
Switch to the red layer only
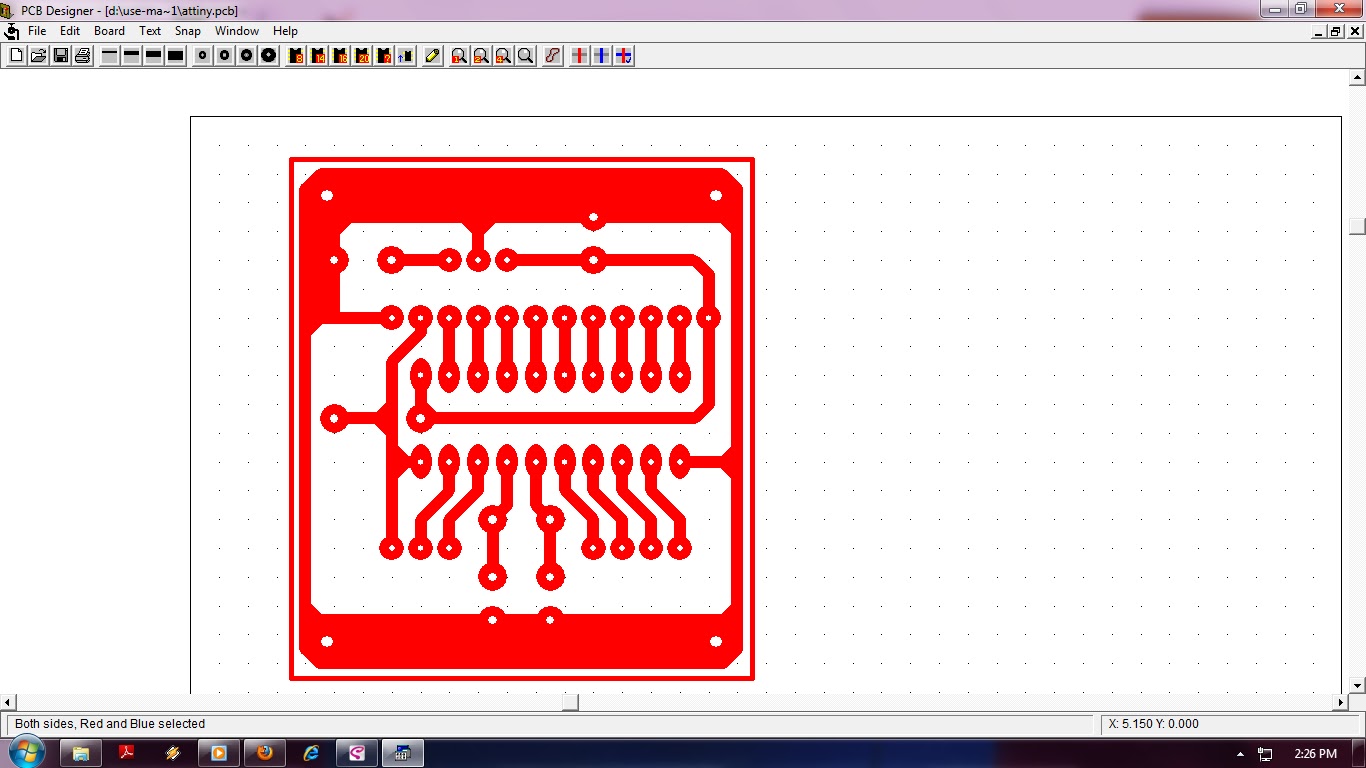pyautogui.click(x=579, y=56)
